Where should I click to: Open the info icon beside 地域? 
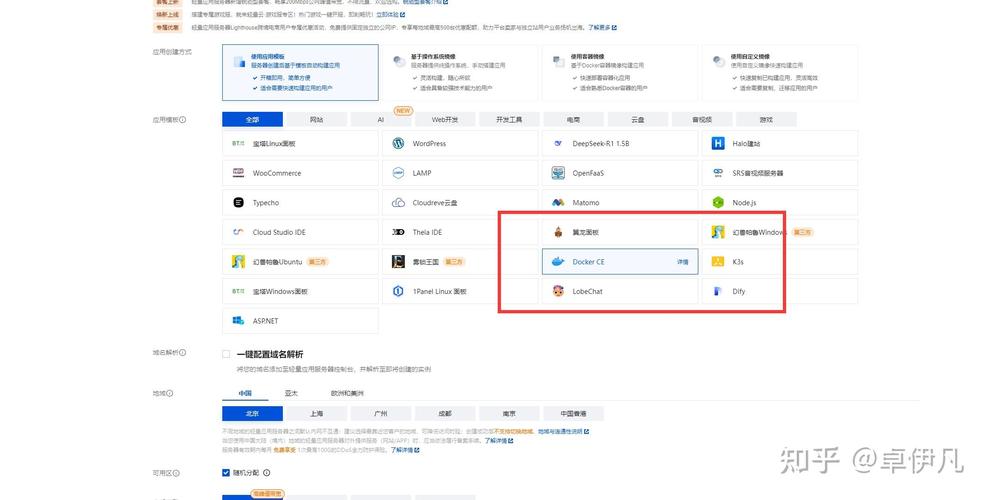coord(169,393)
